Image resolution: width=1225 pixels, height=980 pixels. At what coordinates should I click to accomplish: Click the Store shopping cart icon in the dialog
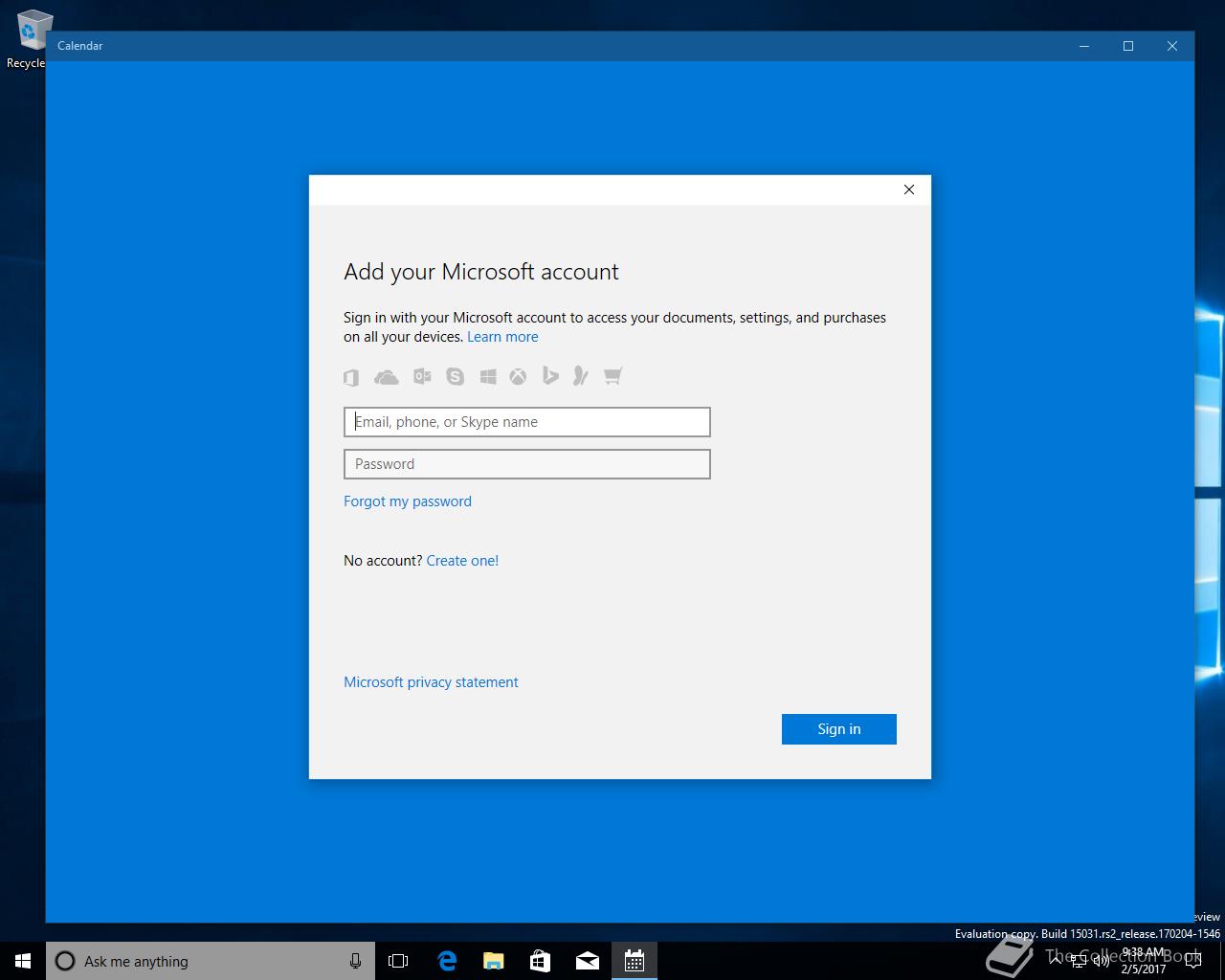(613, 376)
